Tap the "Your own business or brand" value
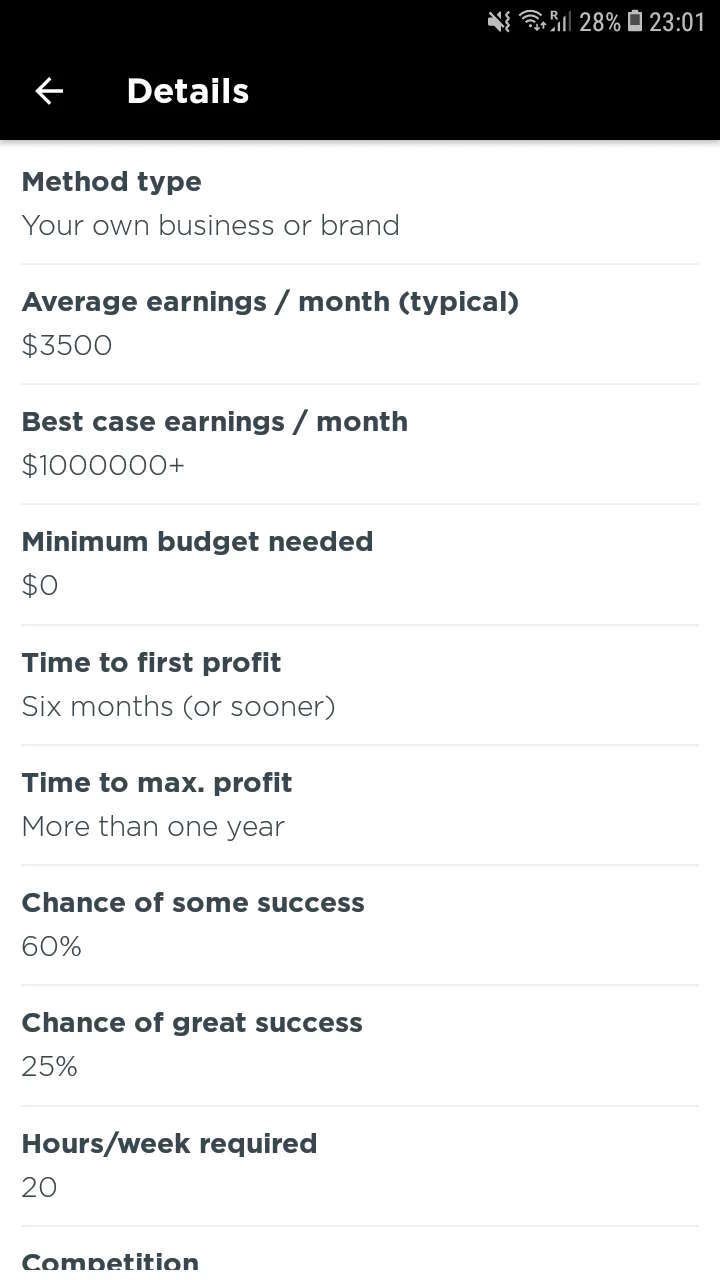Image resolution: width=720 pixels, height=1280 pixels. tap(210, 226)
